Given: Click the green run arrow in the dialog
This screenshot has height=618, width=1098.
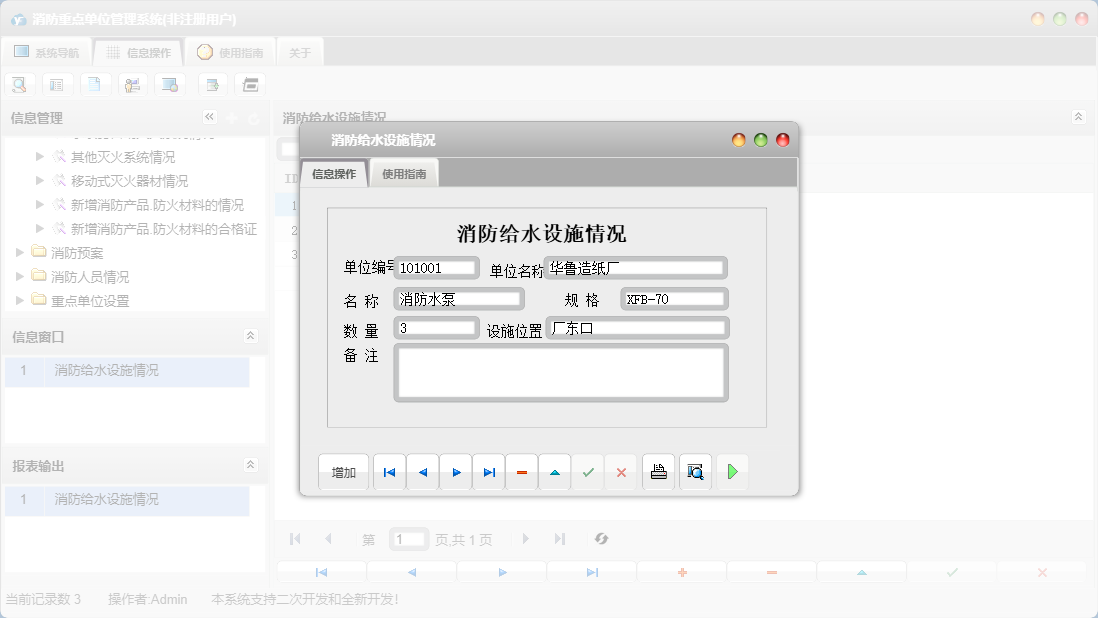Looking at the screenshot, I should [732, 471].
